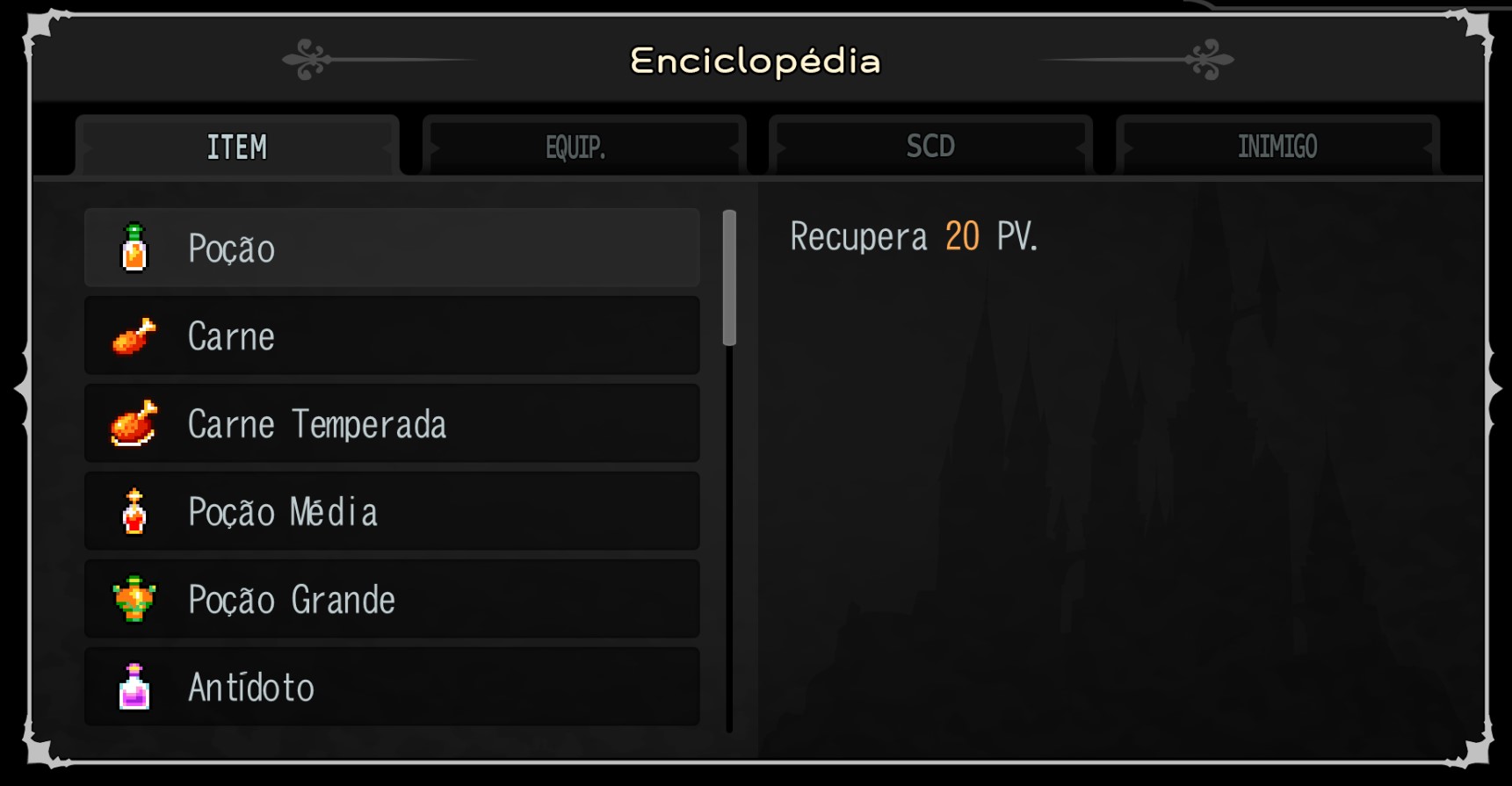Pick Poção Grande in the item list

pyautogui.click(x=392, y=600)
